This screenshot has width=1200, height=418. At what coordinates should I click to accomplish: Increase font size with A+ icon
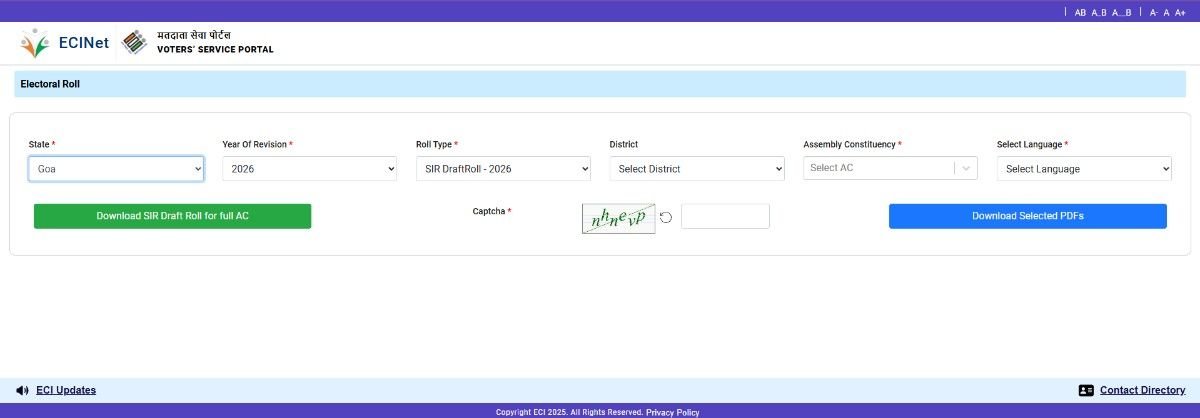(x=1180, y=13)
